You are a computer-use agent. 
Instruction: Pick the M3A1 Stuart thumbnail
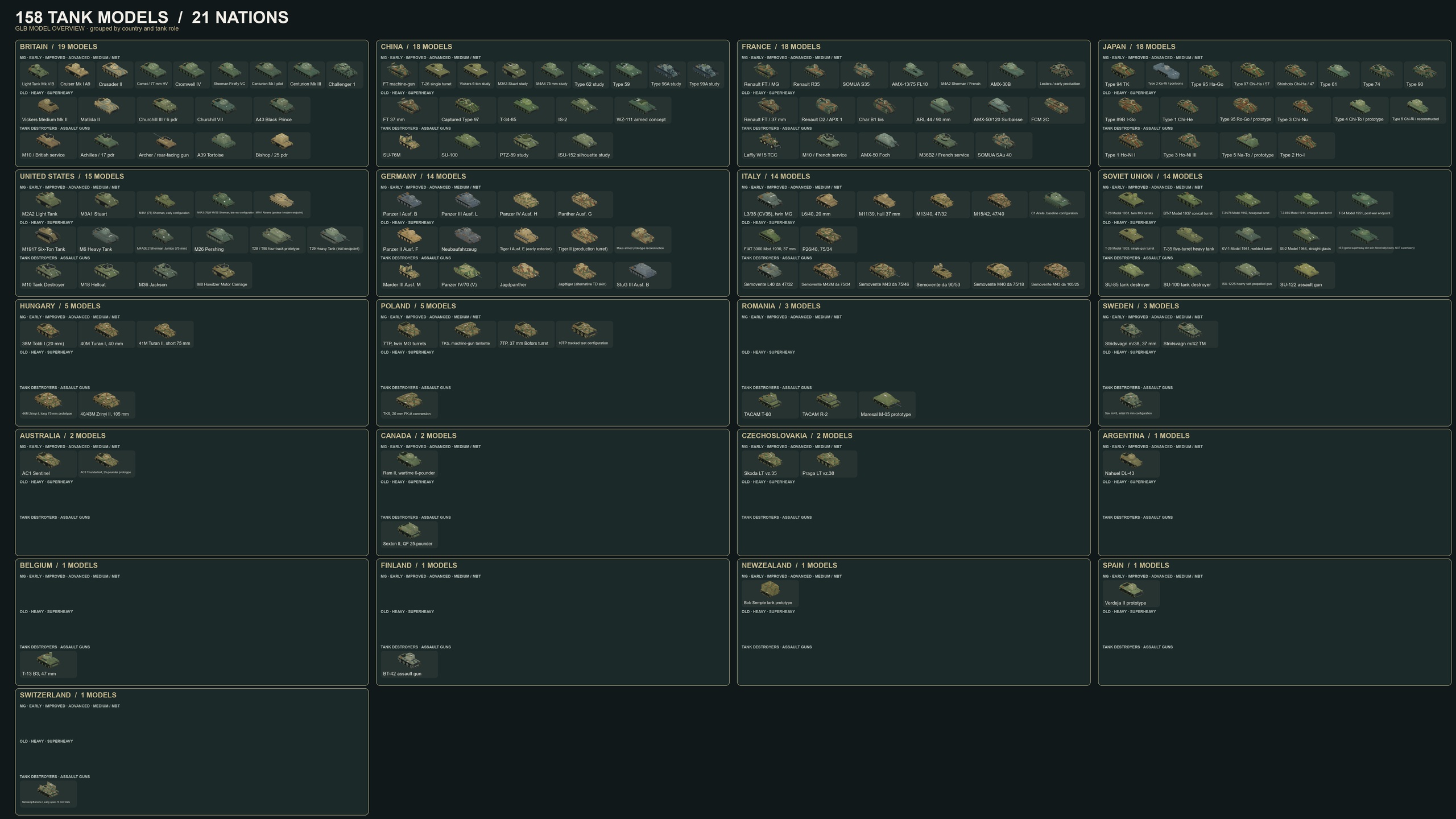(x=106, y=205)
